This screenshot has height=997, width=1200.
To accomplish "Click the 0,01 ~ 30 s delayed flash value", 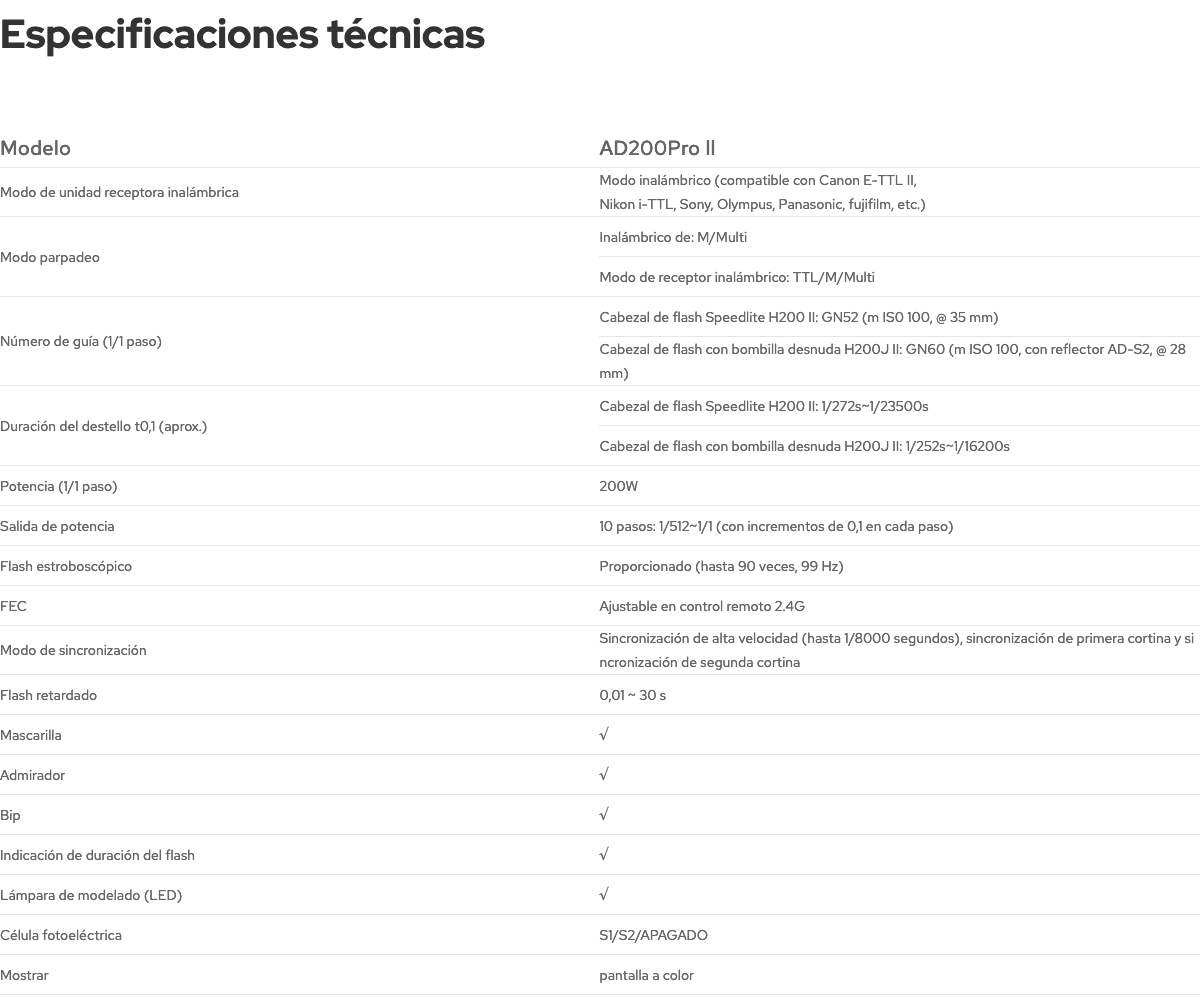I will point(632,695).
